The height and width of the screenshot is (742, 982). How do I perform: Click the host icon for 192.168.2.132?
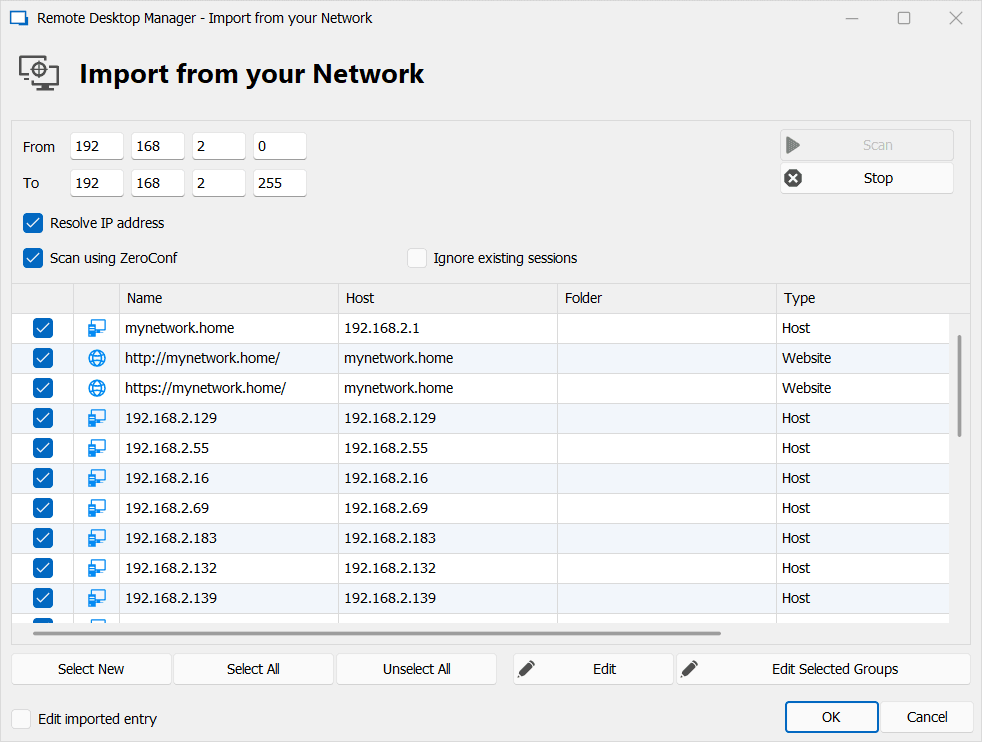[x=96, y=569]
